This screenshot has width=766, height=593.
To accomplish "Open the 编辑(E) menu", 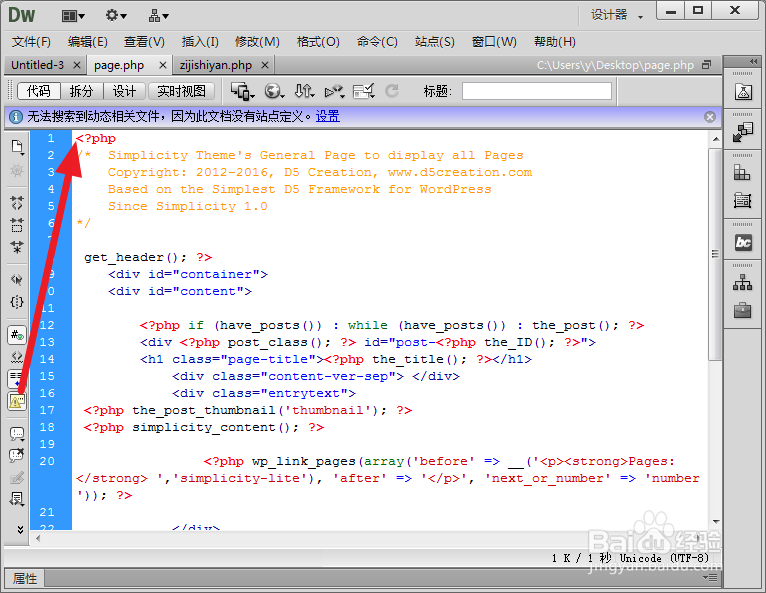I will [88, 42].
